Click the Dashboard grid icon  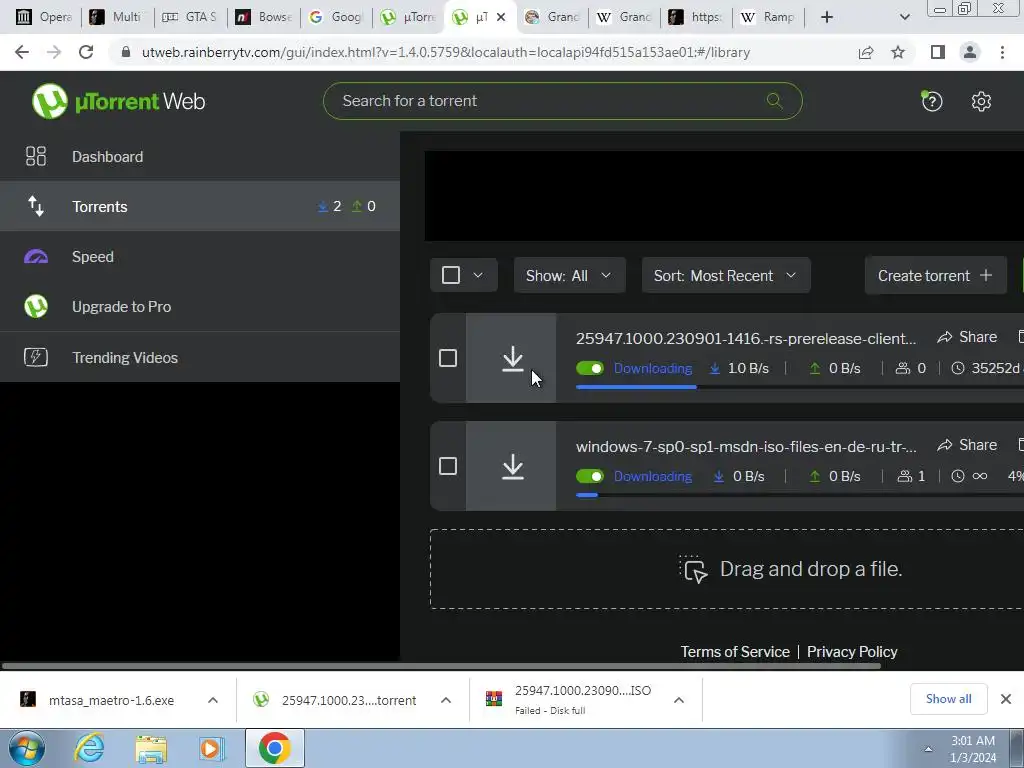click(x=36, y=156)
